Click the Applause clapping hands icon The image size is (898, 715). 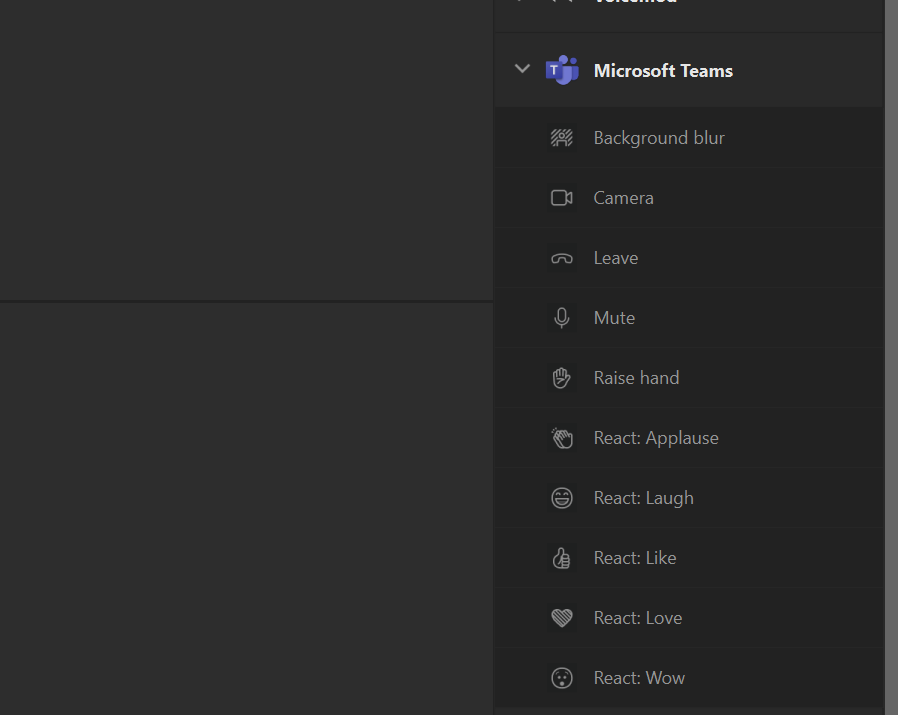(x=562, y=438)
